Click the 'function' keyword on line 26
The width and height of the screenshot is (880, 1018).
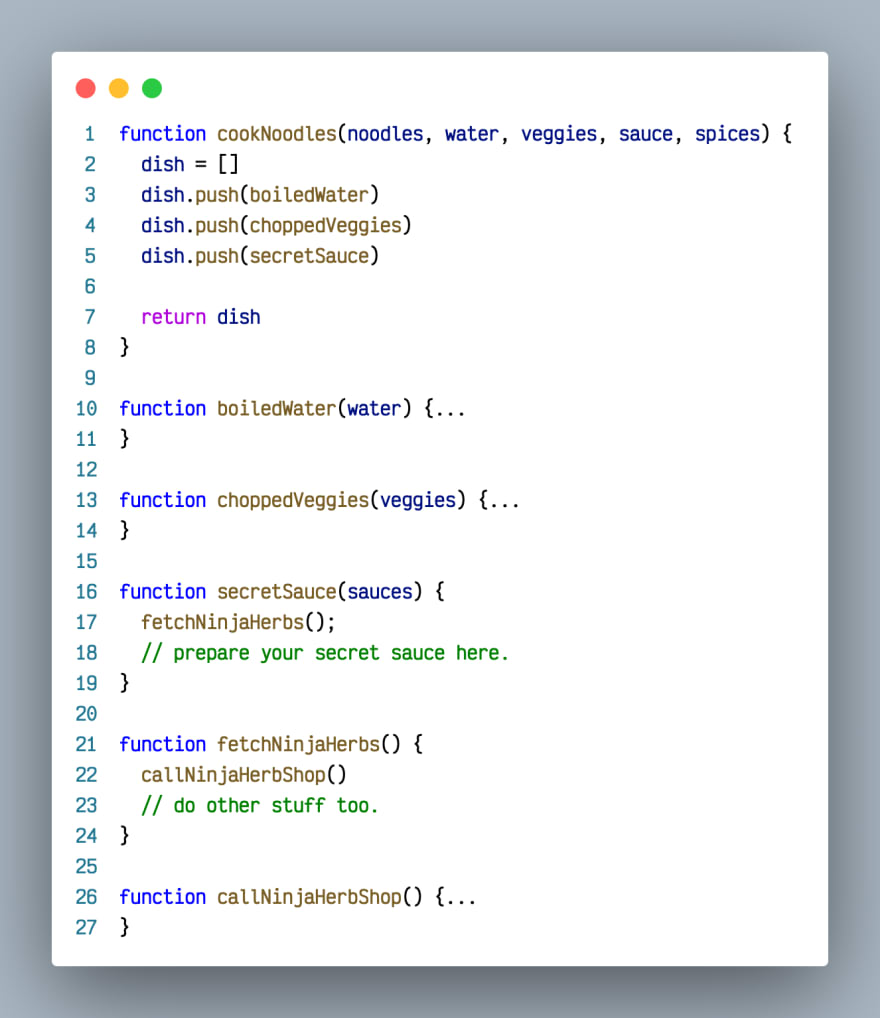pyautogui.click(x=162, y=897)
